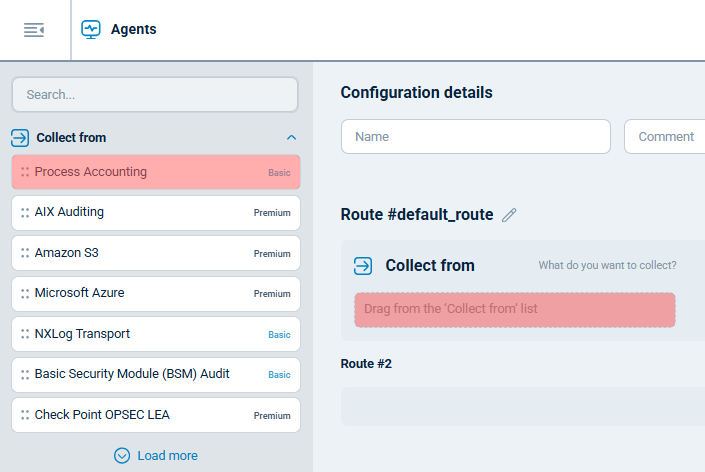Grab the drag handle of AIX Auditing
The height and width of the screenshot is (472, 705).
point(25,213)
